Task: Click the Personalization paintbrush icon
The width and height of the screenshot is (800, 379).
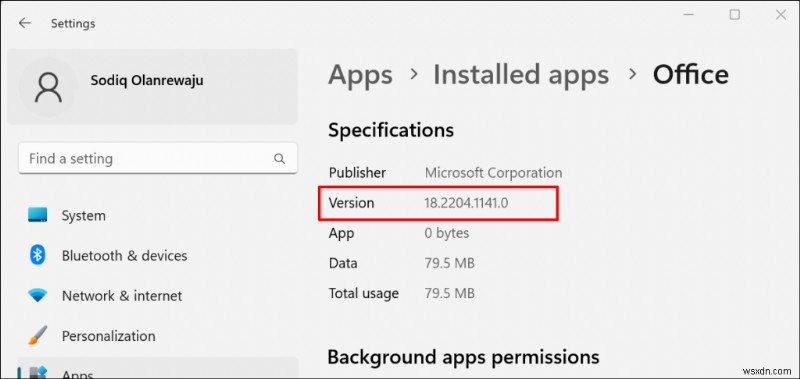Action: click(x=38, y=336)
